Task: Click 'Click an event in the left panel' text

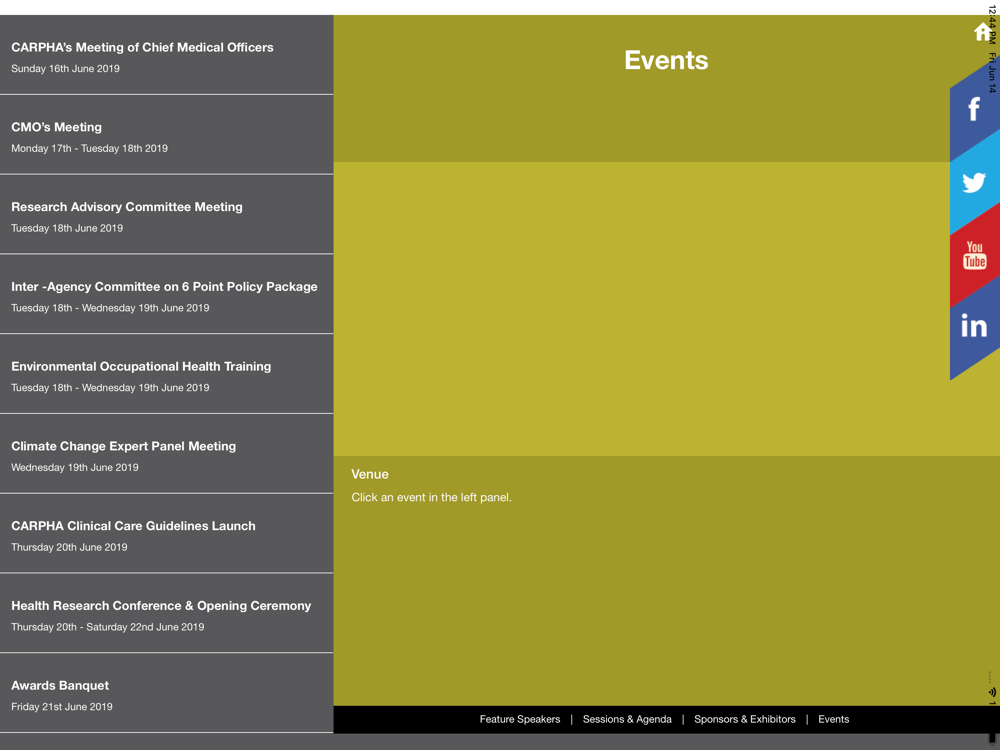Action: click(431, 497)
